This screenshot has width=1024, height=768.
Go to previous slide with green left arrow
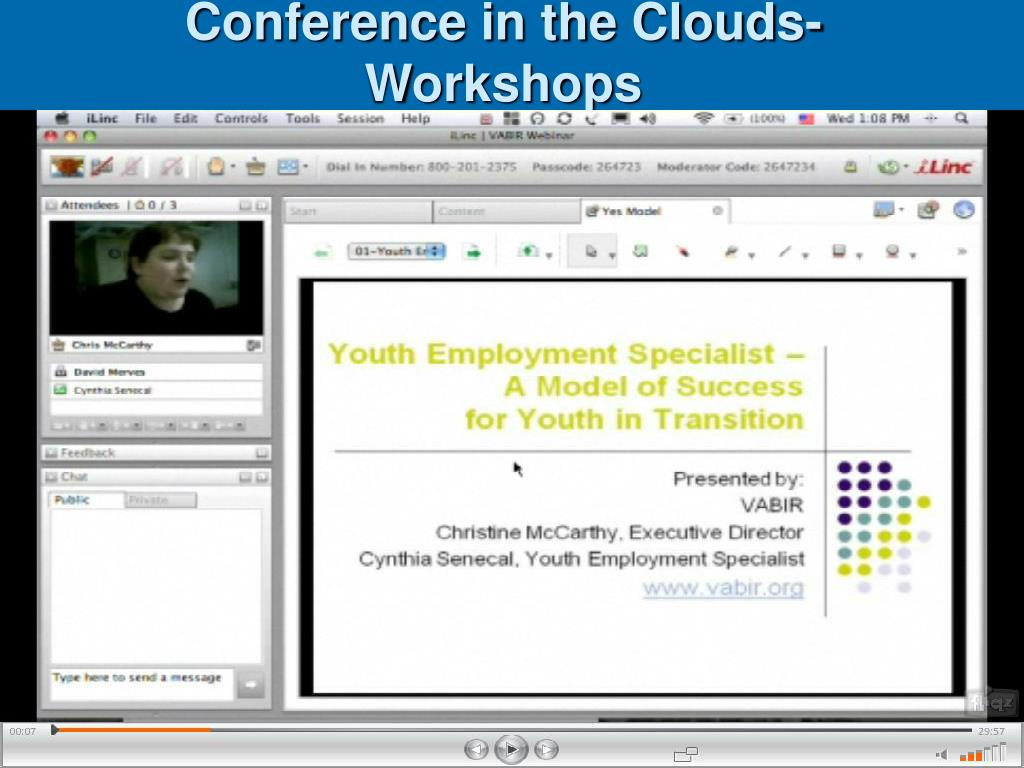click(323, 252)
